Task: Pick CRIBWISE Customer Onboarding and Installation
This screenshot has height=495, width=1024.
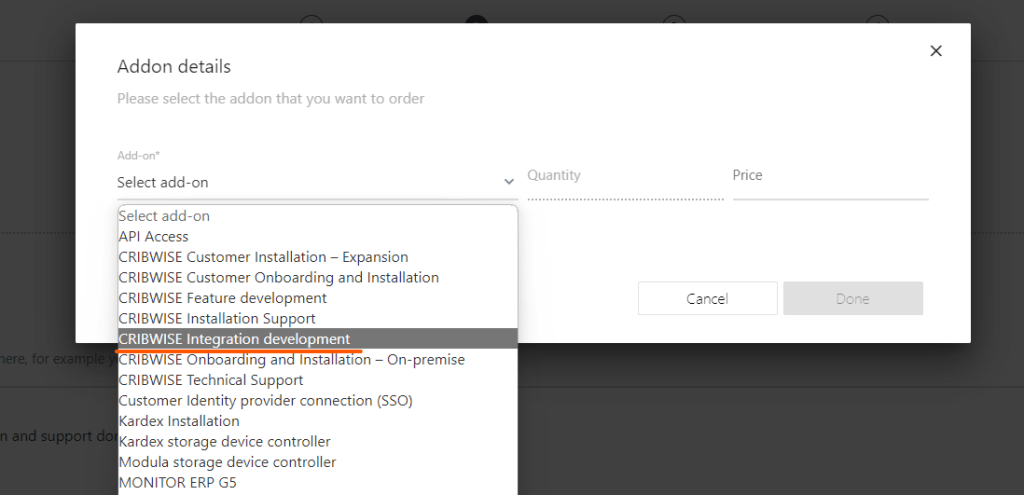Action: point(278,277)
